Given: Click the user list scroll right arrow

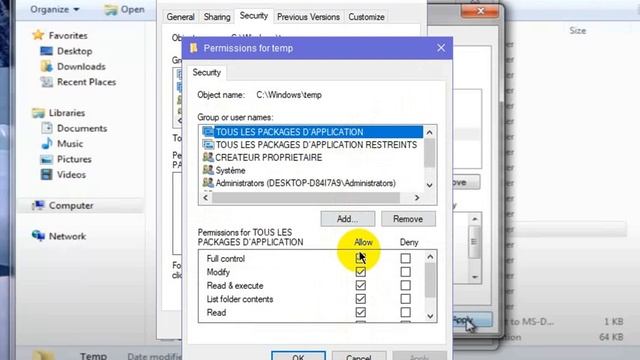Looking at the screenshot, I should tap(417, 198).
